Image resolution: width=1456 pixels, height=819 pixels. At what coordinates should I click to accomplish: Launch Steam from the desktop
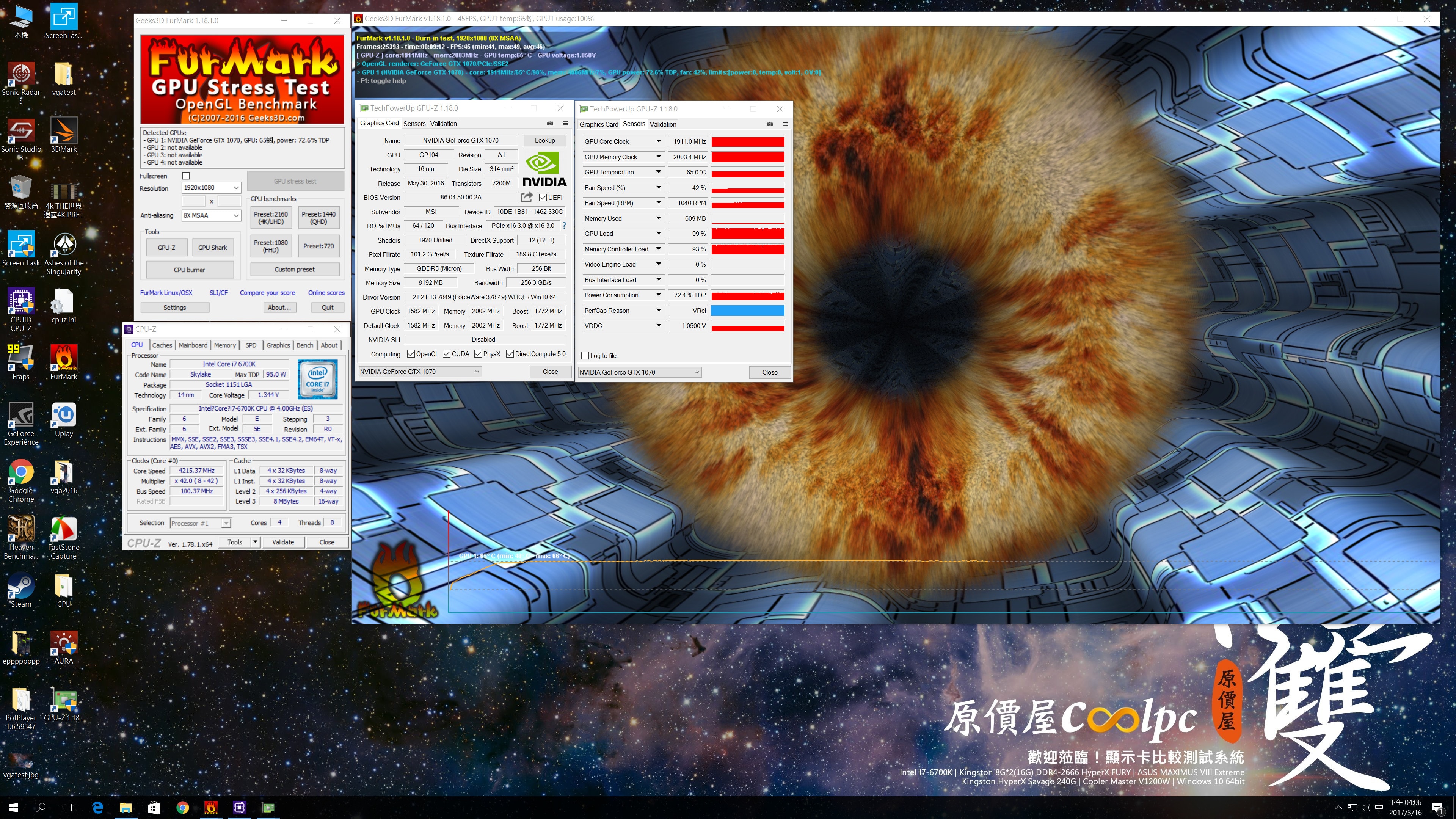pyautogui.click(x=21, y=591)
